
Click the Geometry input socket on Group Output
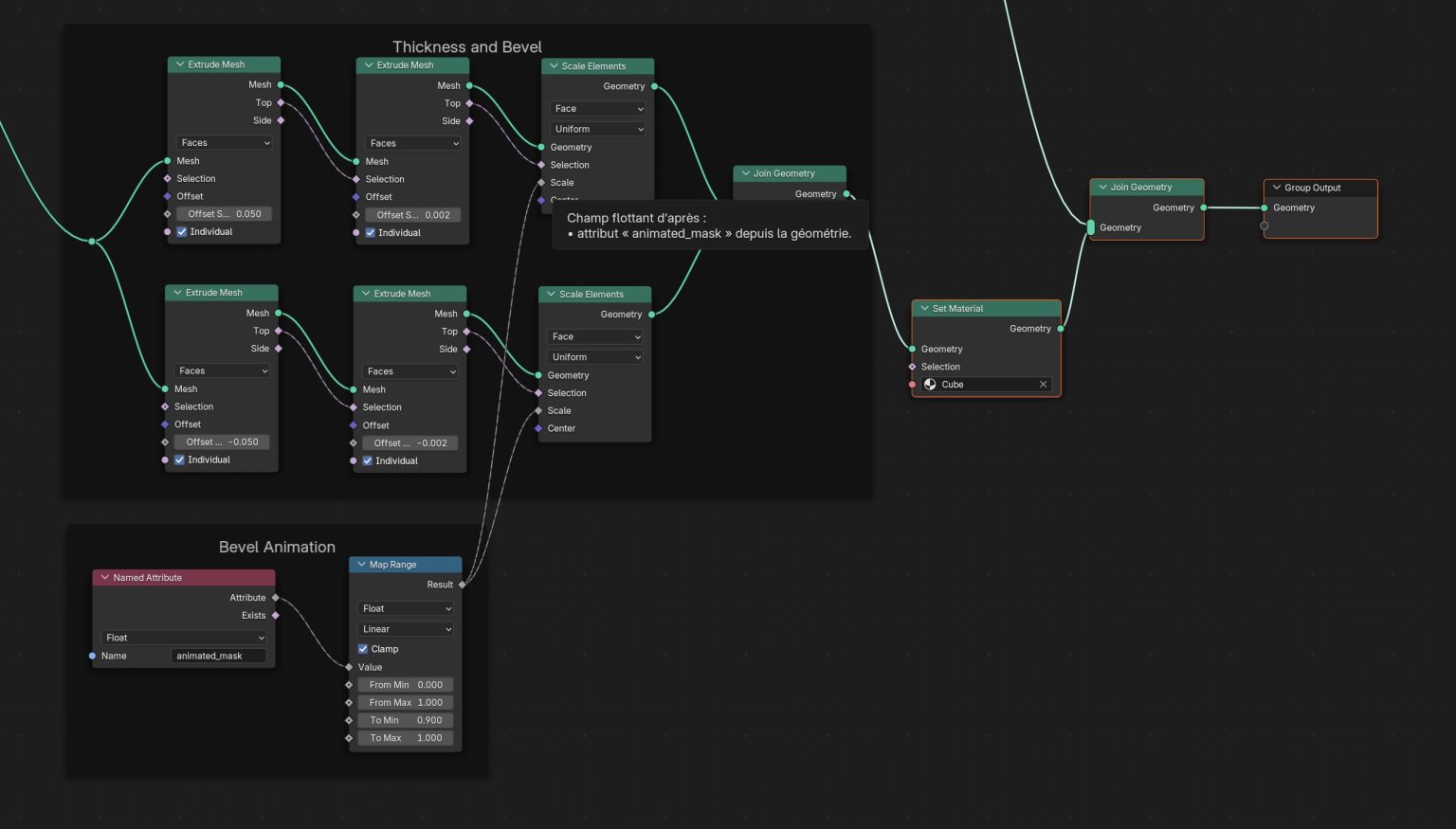click(1265, 208)
